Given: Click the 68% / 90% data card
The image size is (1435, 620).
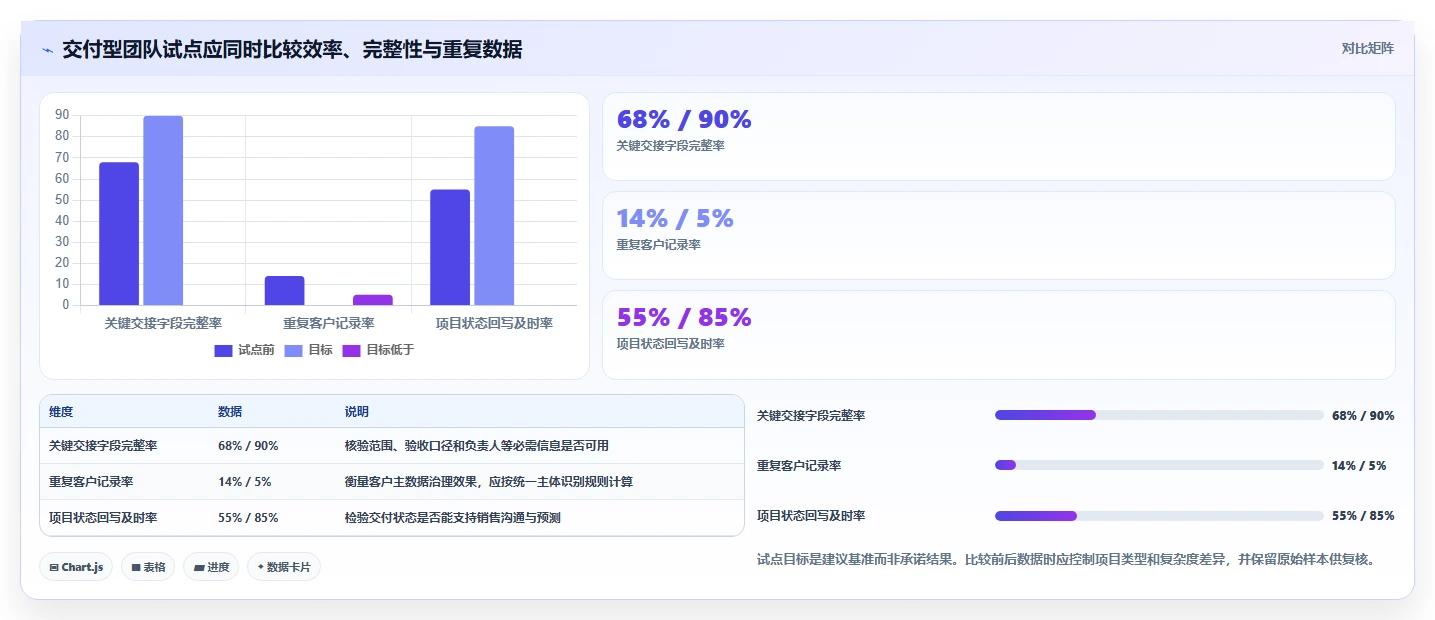Looking at the screenshot, I should 998,136.
